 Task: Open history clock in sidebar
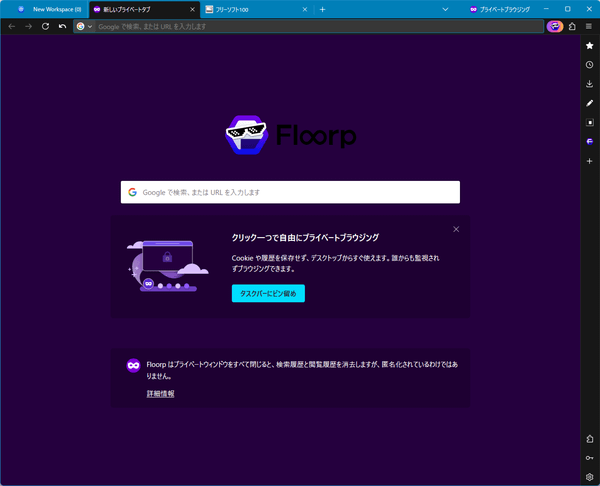590,65
